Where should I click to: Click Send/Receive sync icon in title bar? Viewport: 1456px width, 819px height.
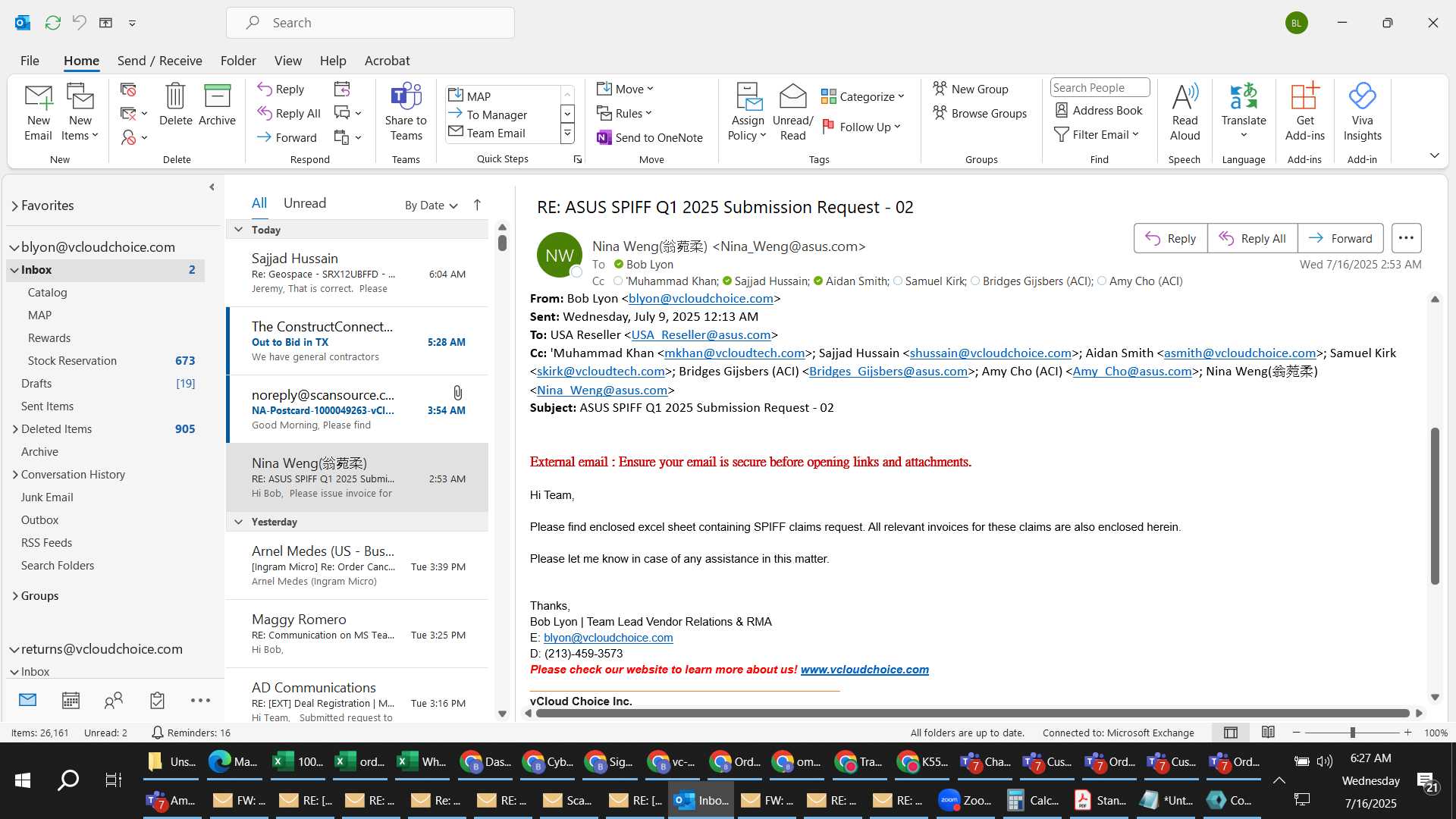click(52, 23)
